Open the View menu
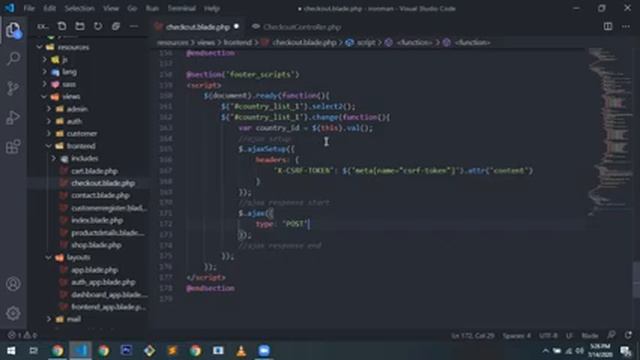 tap(111, 8)
